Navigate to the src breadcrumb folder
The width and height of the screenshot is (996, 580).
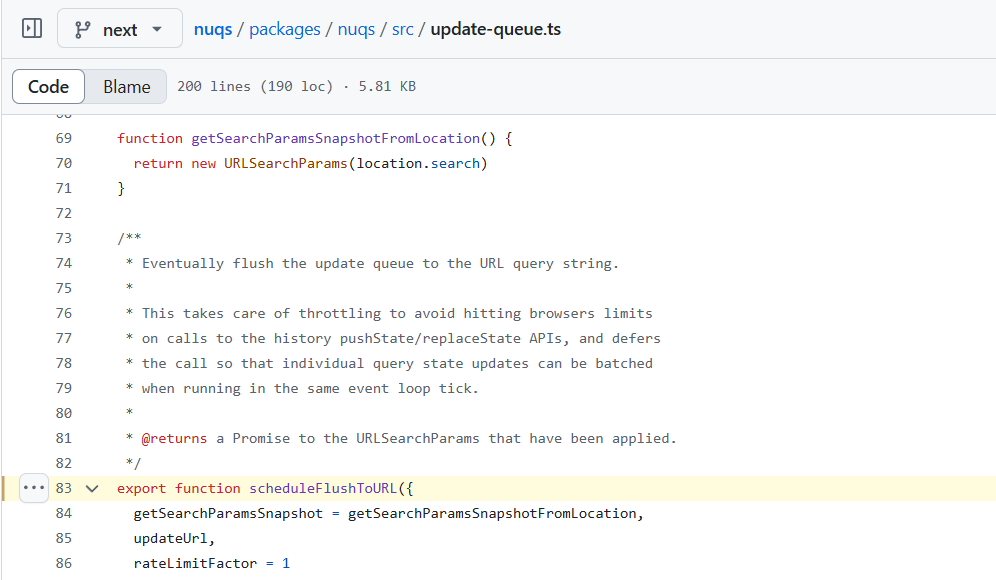point(403,29)
